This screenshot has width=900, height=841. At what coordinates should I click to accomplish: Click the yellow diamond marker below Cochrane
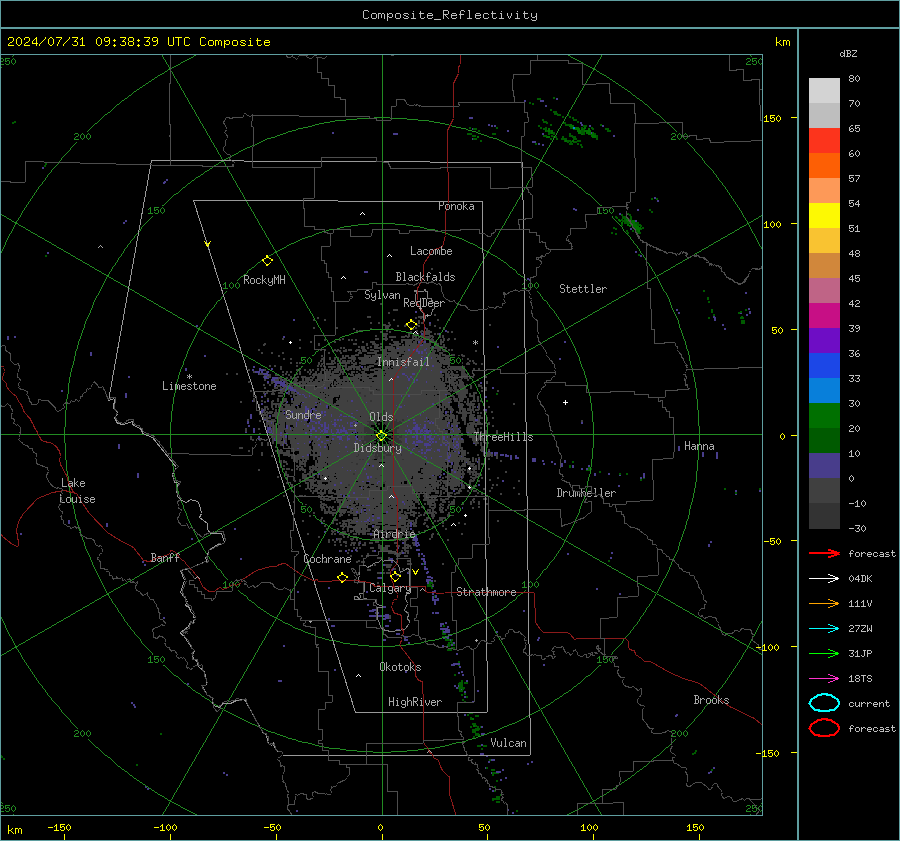click(x=342, y=577)
